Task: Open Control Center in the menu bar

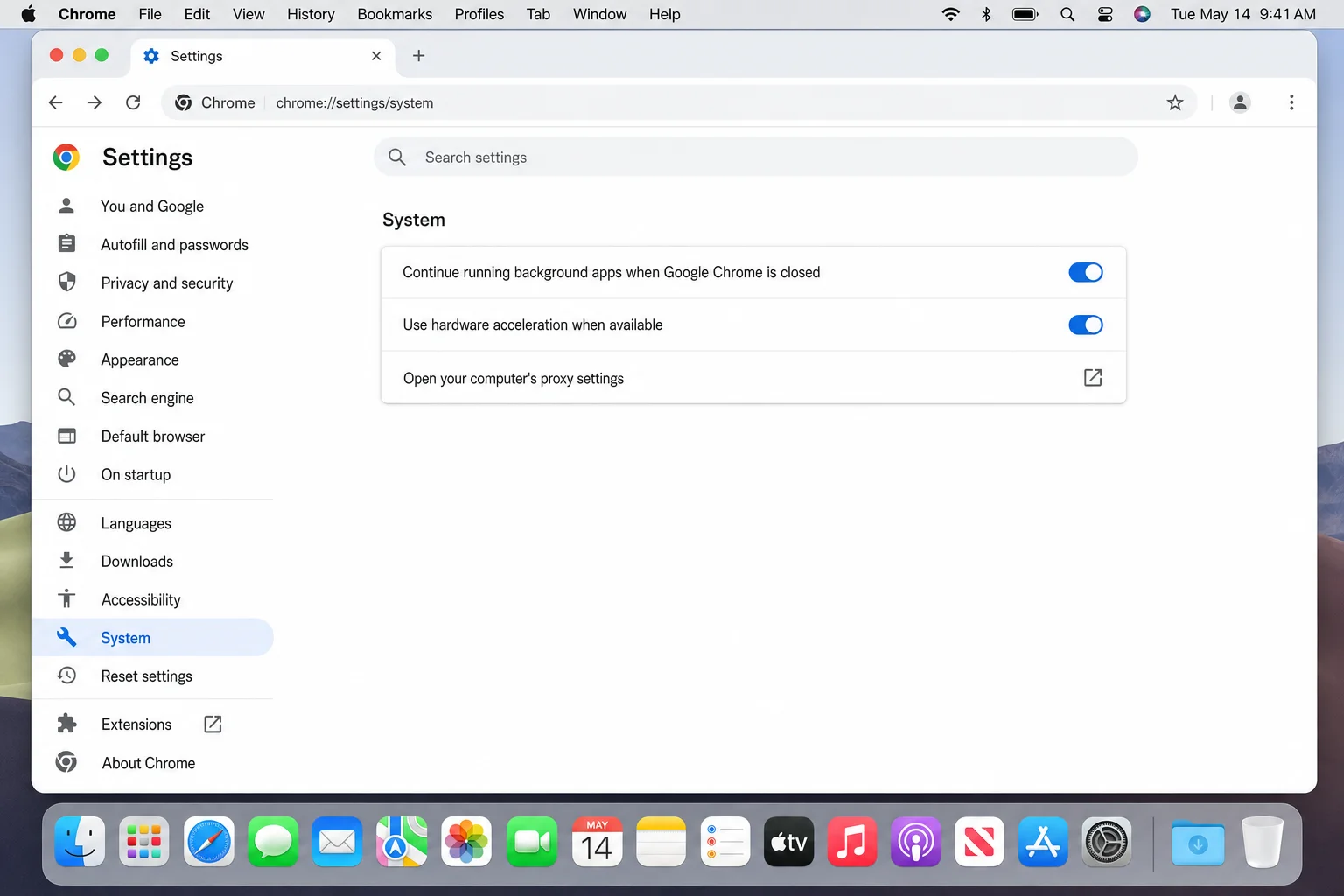Action: [1105, 14]
